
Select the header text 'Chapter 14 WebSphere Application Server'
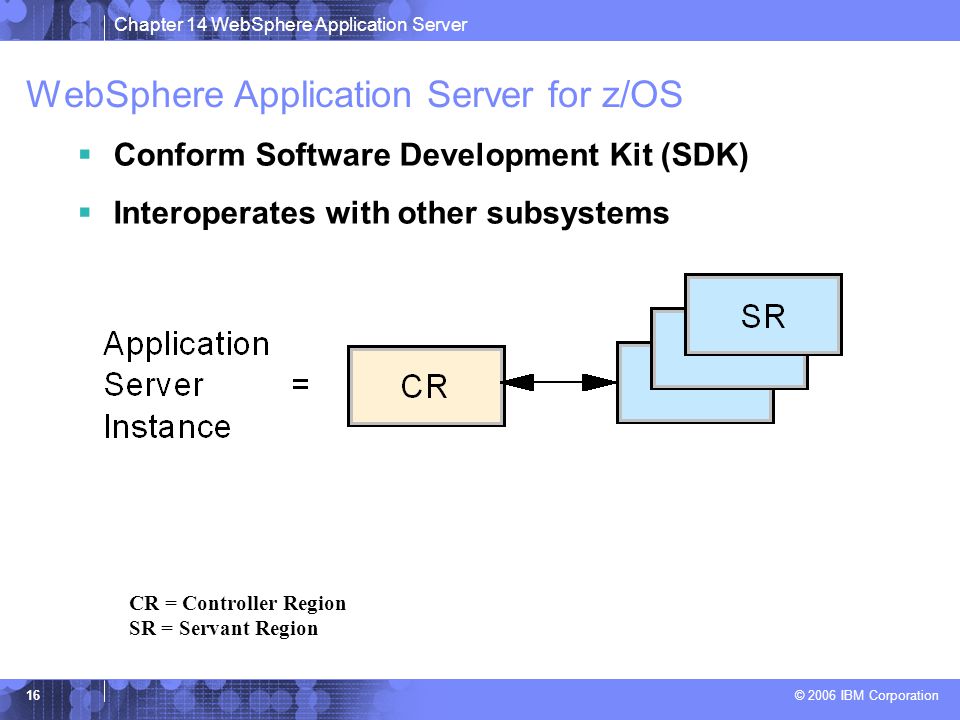tap(291, 24)
